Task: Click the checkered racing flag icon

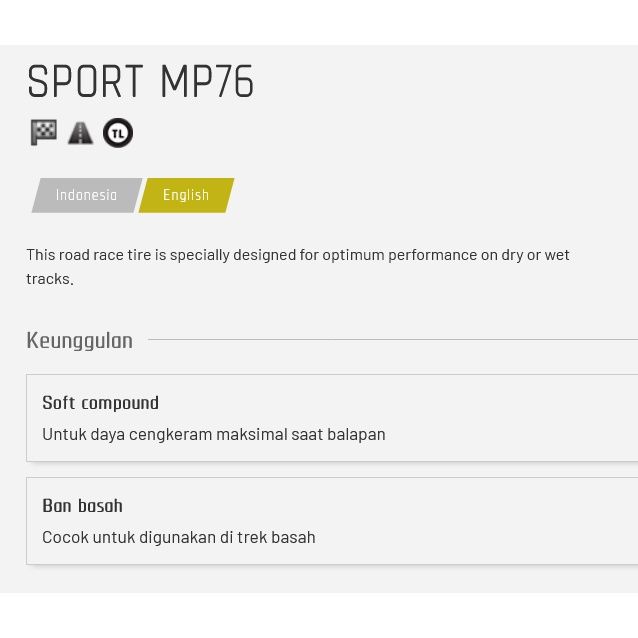Action: 43,133
